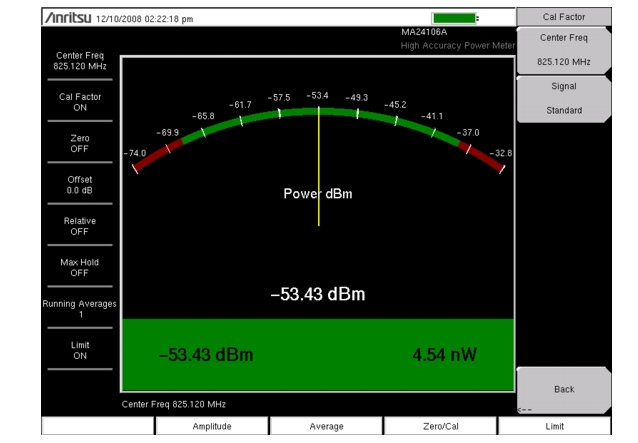
Task: Click the -69.9 scale label
Action: pos(167,133)
